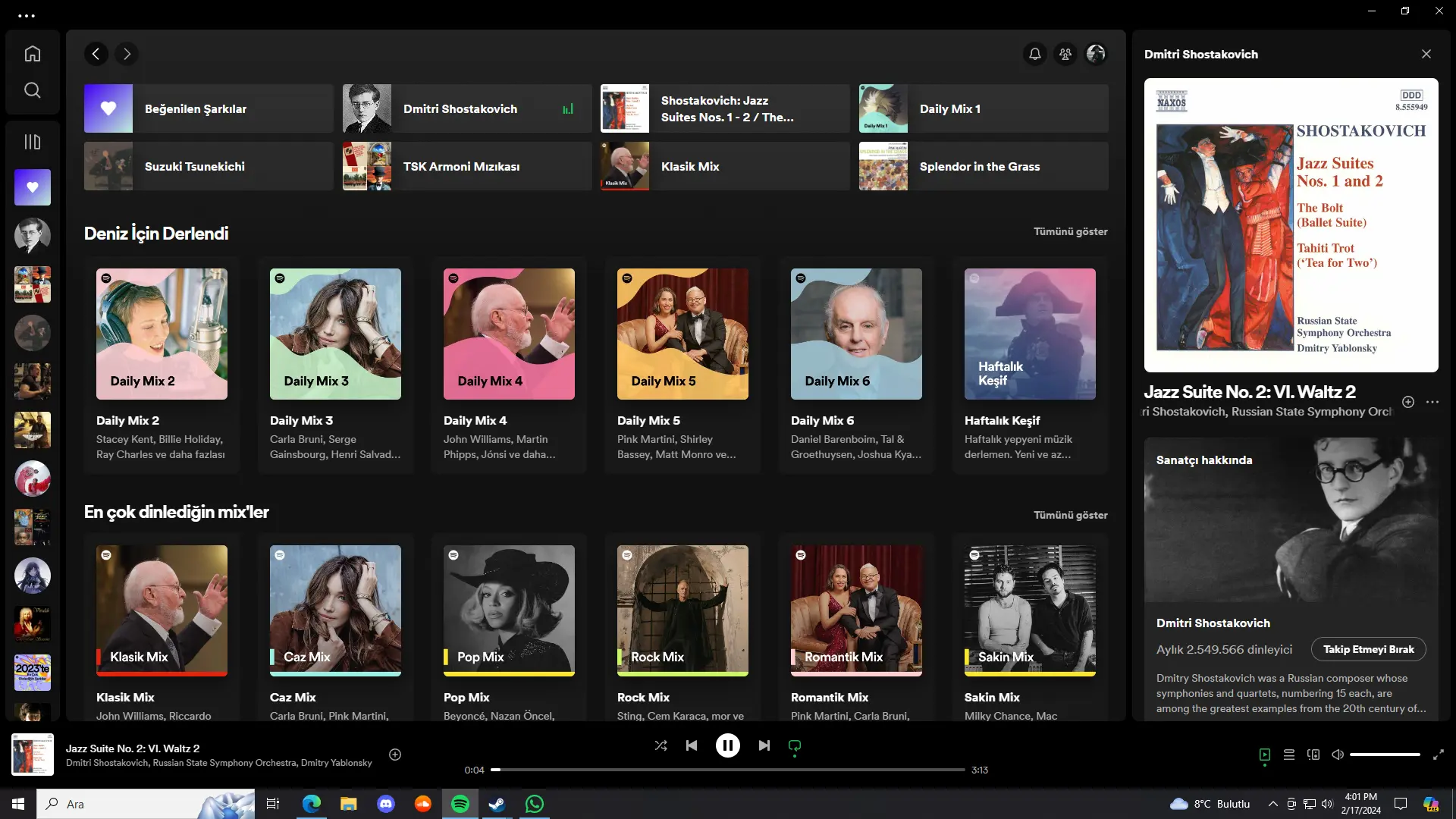The height and width of the screenshot is (819, 1456).
Task: Open Dmitri Shostakovich shortcut tile
Action: pyautogui.click(x=467, y=108)
